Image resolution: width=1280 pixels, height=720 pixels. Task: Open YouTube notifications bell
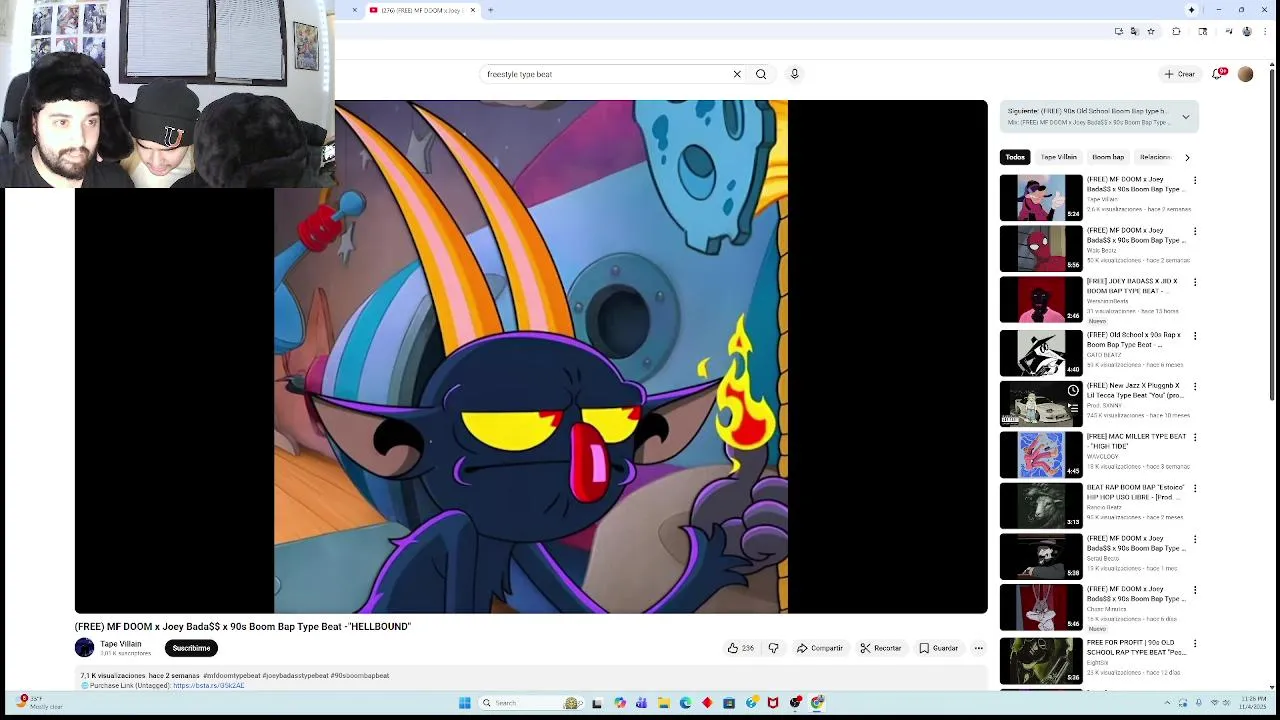coord(1219,74)
